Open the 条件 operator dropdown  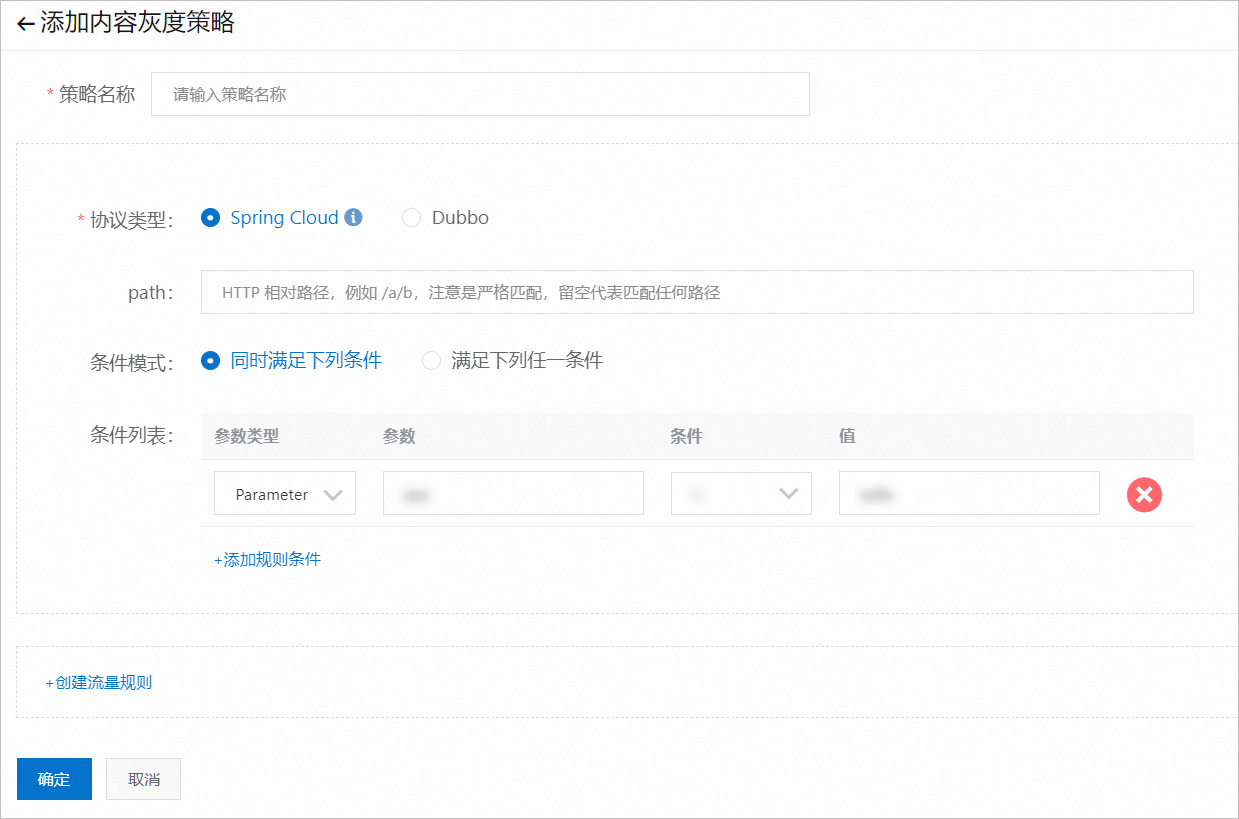pos(740,493)
